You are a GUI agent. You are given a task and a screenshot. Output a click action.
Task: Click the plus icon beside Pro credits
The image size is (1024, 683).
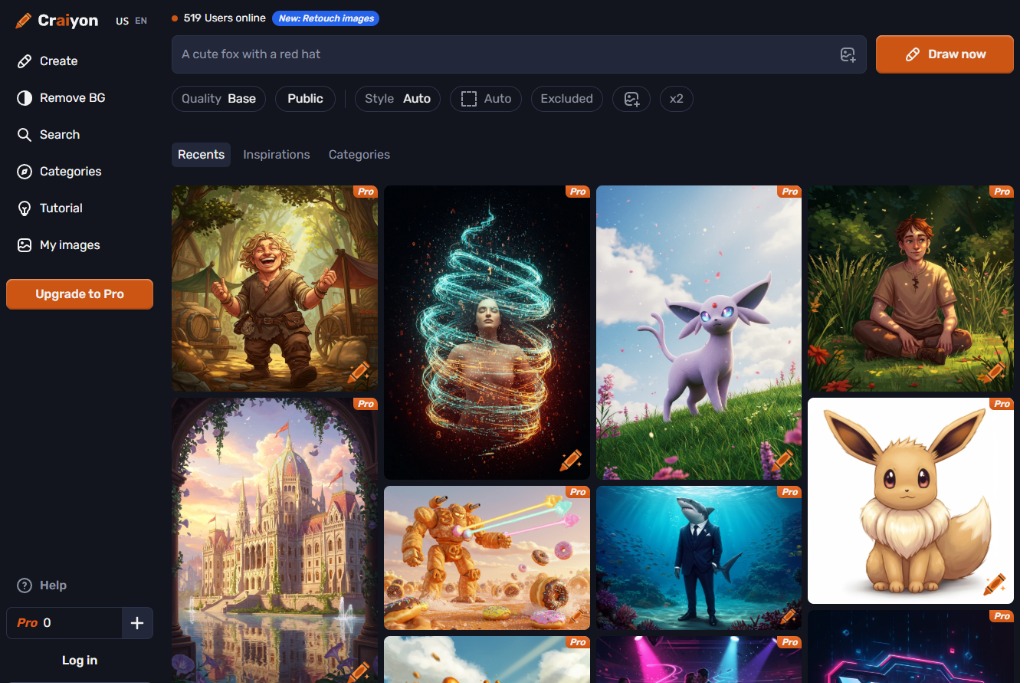(137, 623)
